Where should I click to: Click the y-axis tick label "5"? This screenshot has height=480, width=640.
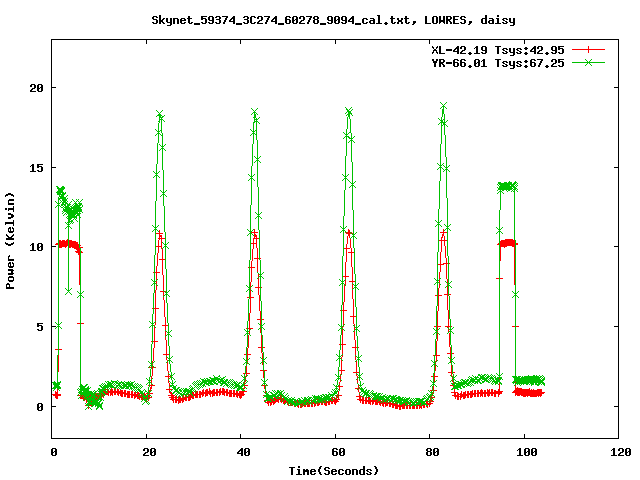[x=40, y=327]
